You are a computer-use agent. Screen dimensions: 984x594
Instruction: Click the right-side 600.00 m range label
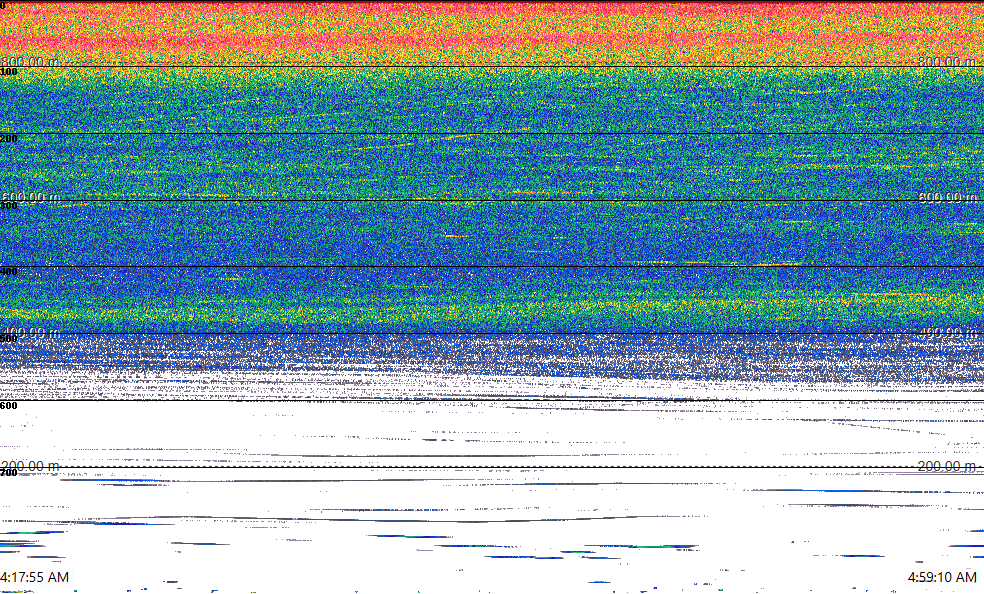[948, 197]
